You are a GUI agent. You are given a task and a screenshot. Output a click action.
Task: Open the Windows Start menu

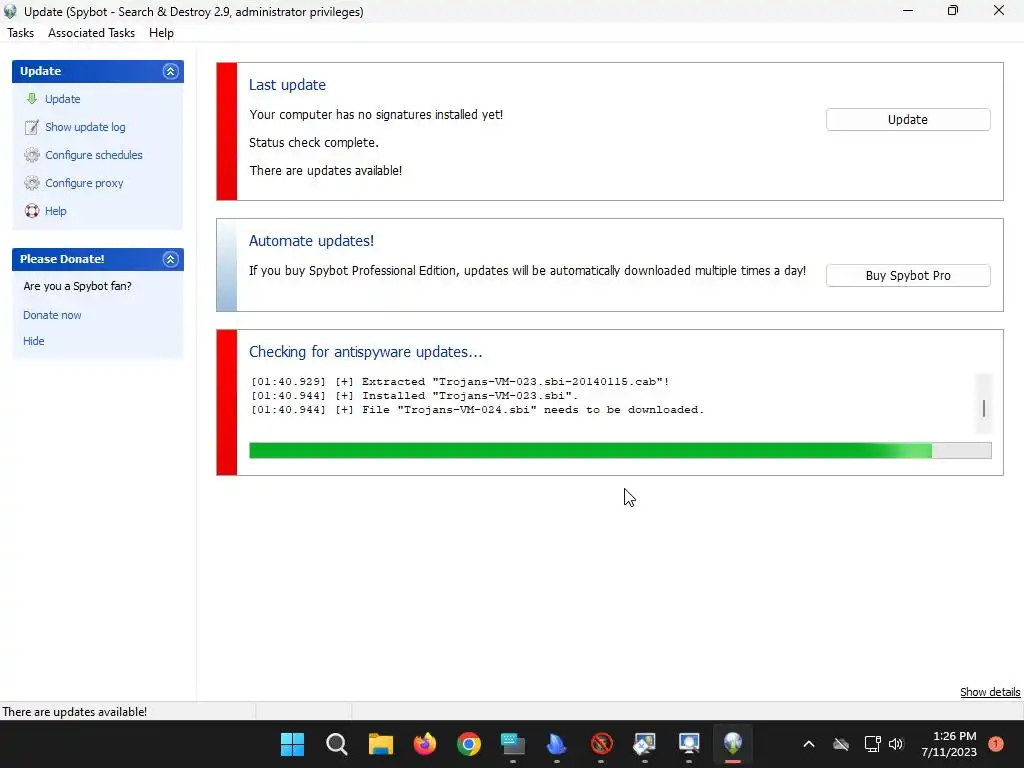292,744
